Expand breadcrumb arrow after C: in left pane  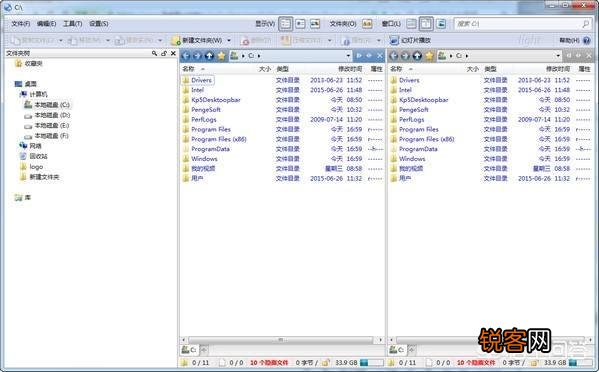[259, 56]
